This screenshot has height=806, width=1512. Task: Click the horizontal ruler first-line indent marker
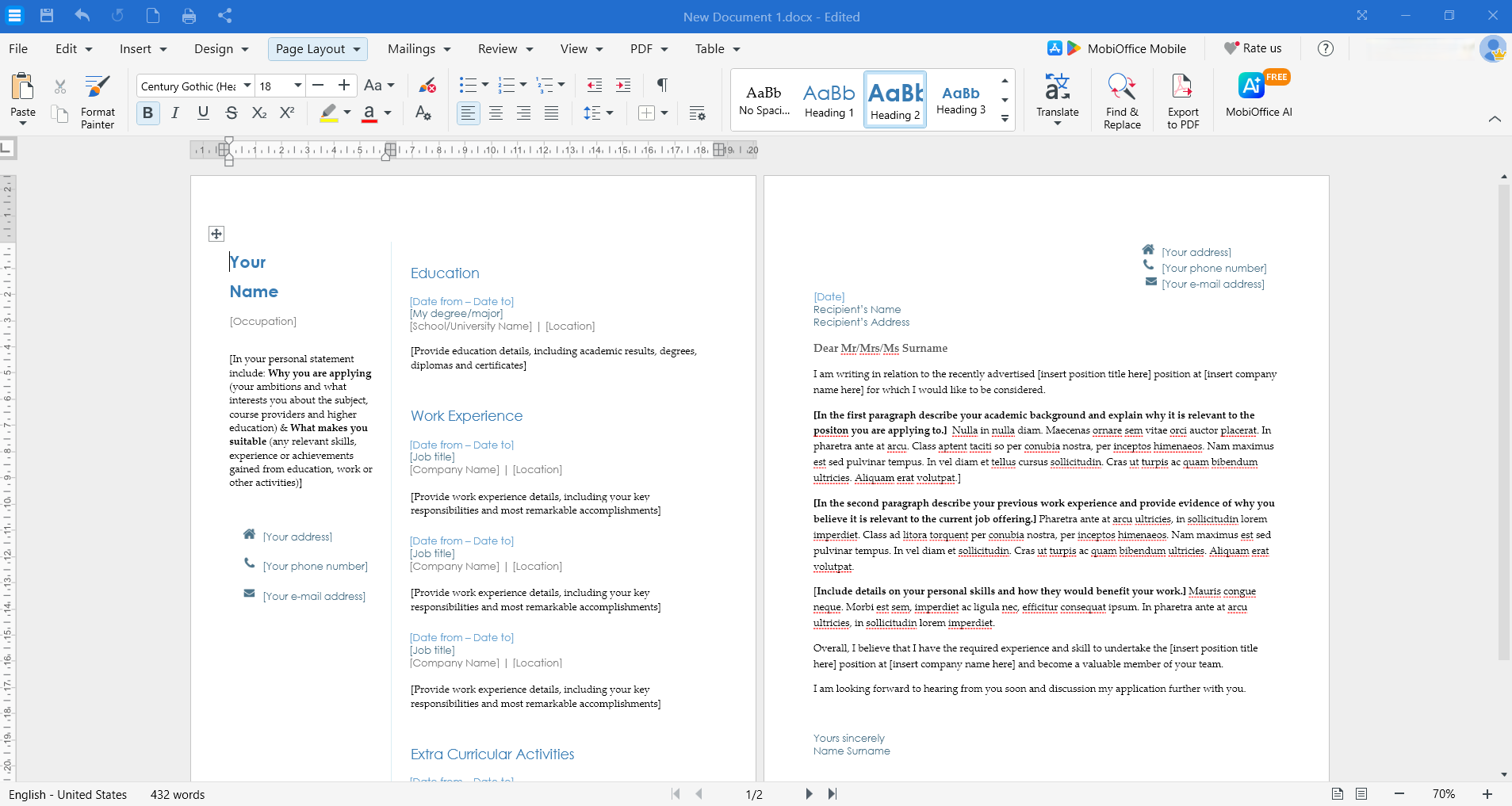(x=229, y=141)
